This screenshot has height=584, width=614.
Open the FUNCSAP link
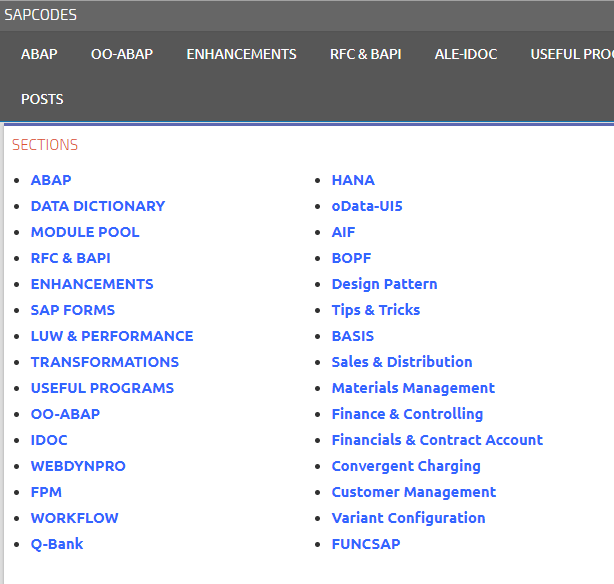366,544
